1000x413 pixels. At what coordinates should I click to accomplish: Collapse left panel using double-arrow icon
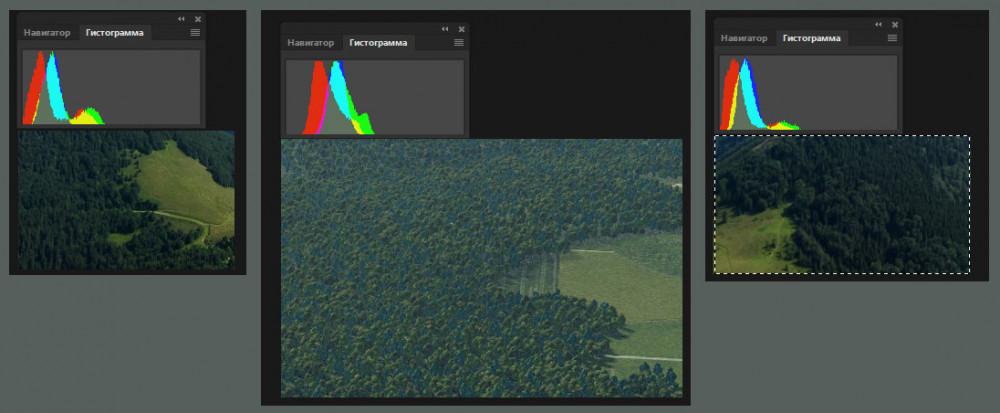pyautogui.click(x=181, y=19)
